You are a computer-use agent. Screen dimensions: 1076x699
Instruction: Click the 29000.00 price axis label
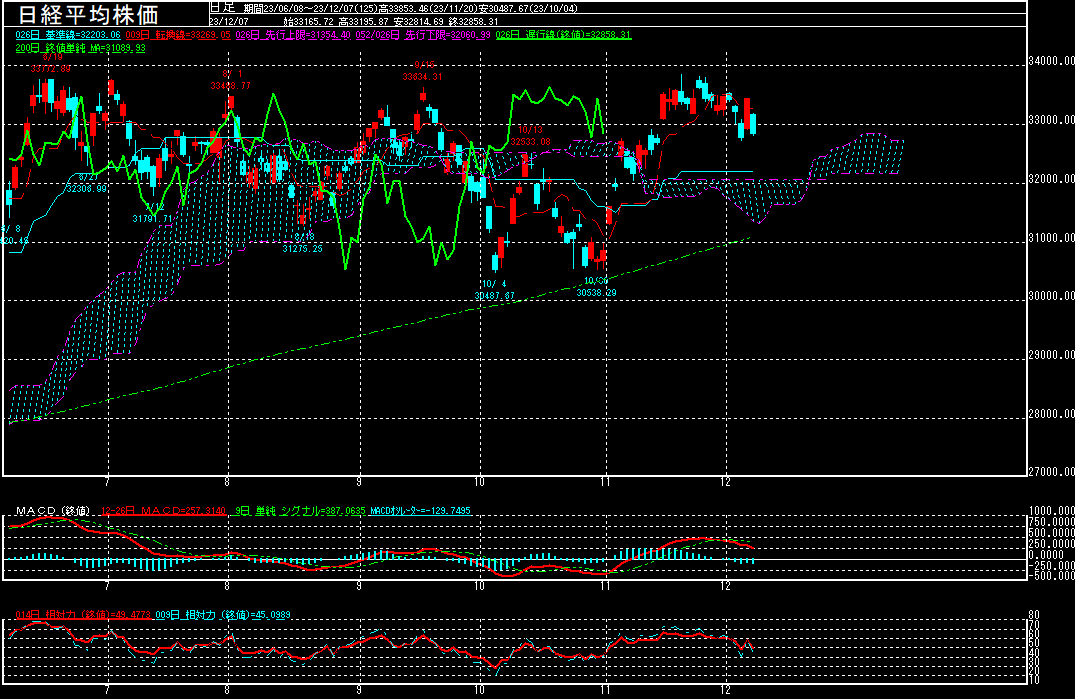coord(1051,355)
